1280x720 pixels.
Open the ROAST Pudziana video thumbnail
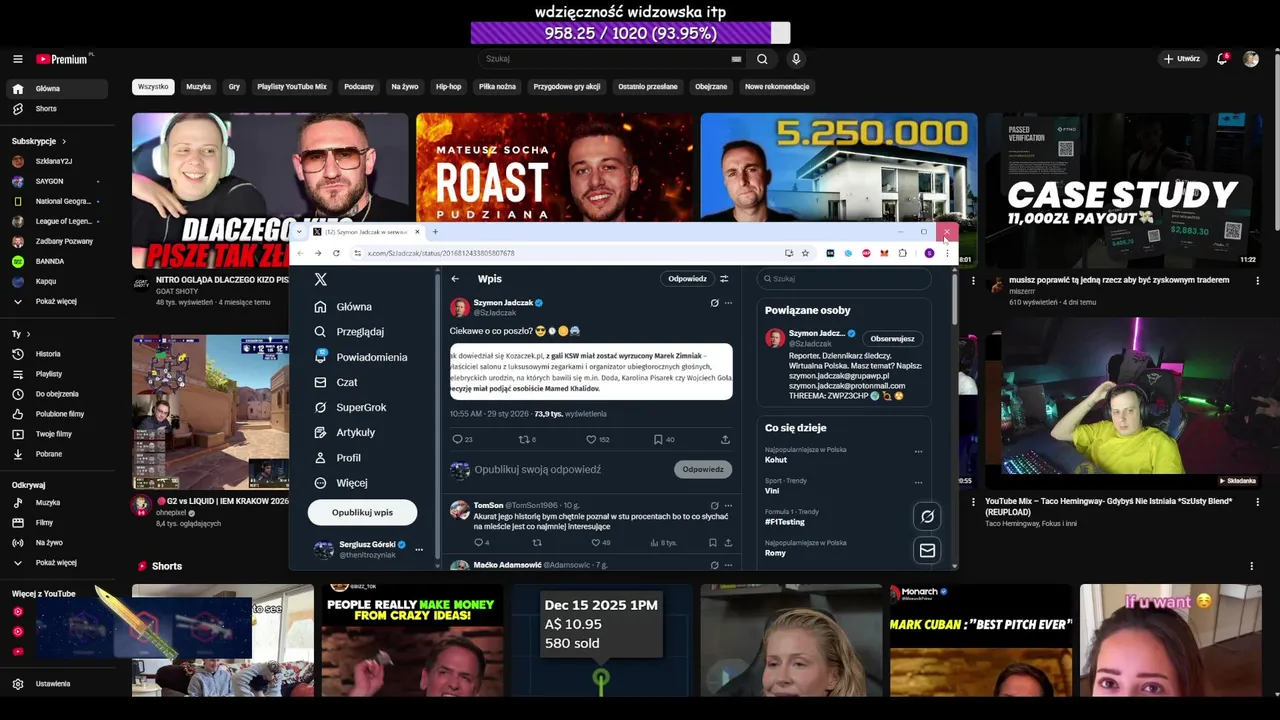(555, 168)
